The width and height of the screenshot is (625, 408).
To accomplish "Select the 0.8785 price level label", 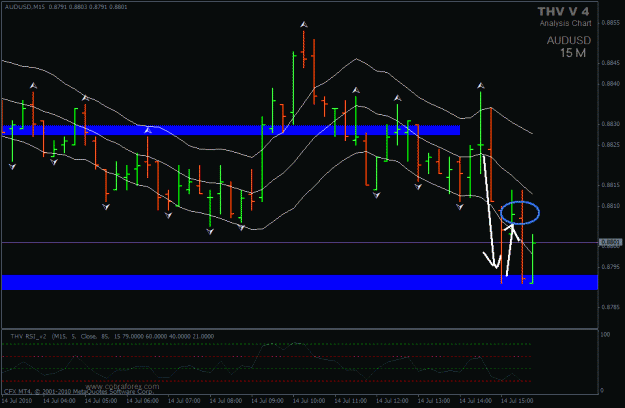I will (x=610, y=307).
